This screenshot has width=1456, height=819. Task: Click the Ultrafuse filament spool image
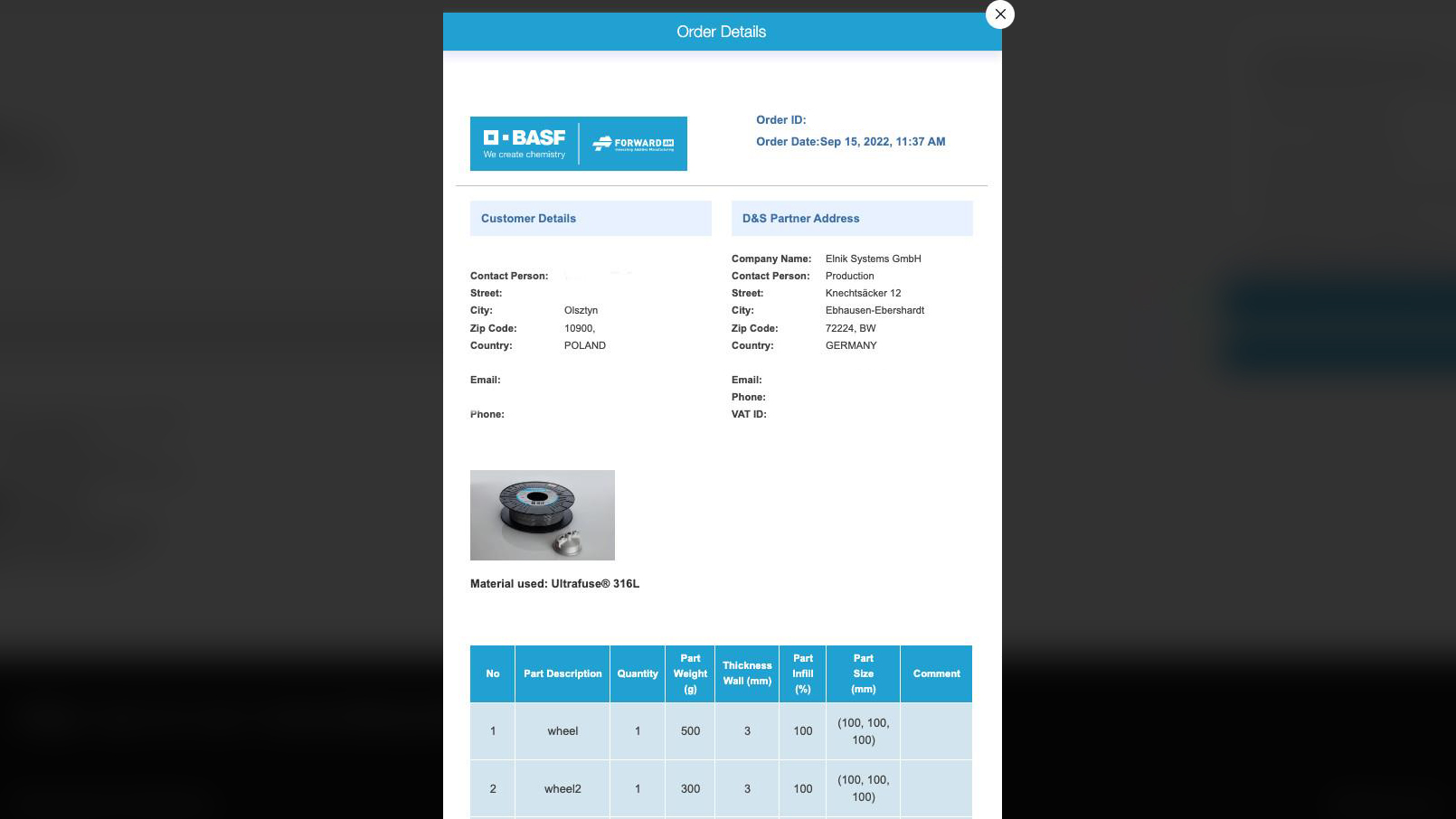pos(542,514)
